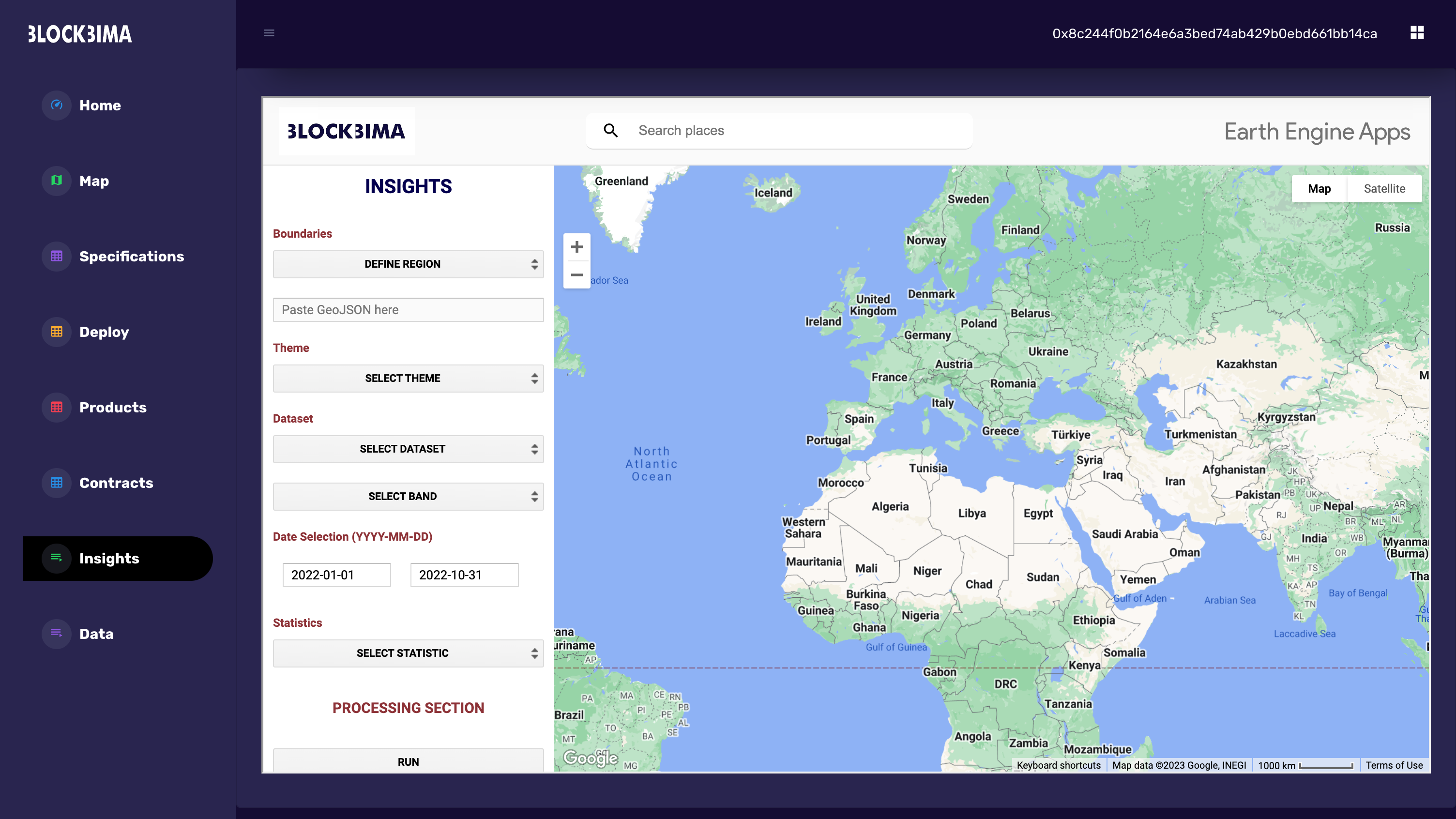
Task: Click the map zoom in button
Action: tap(576, 247)
